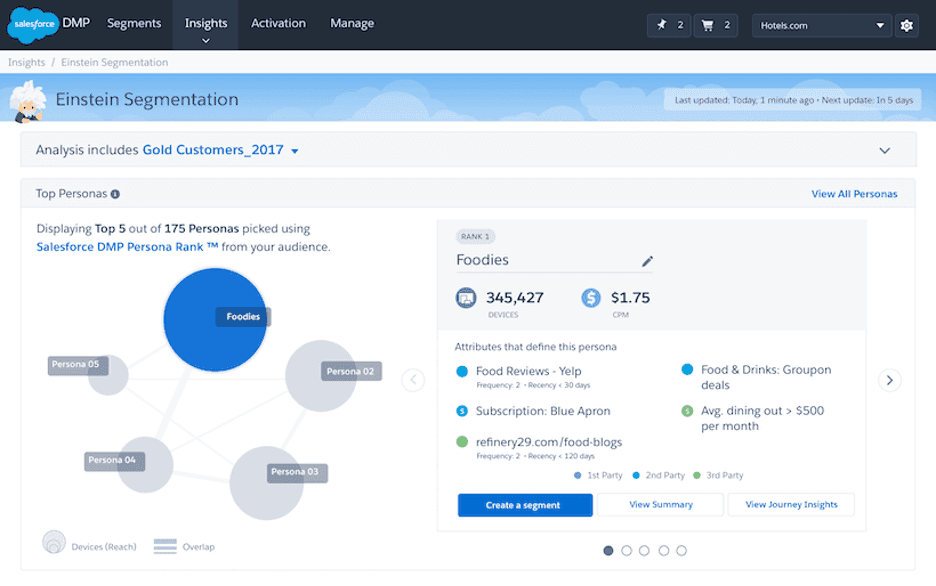Switch to the Activation tab
This screenshot has width=936, height=586.
278,22
